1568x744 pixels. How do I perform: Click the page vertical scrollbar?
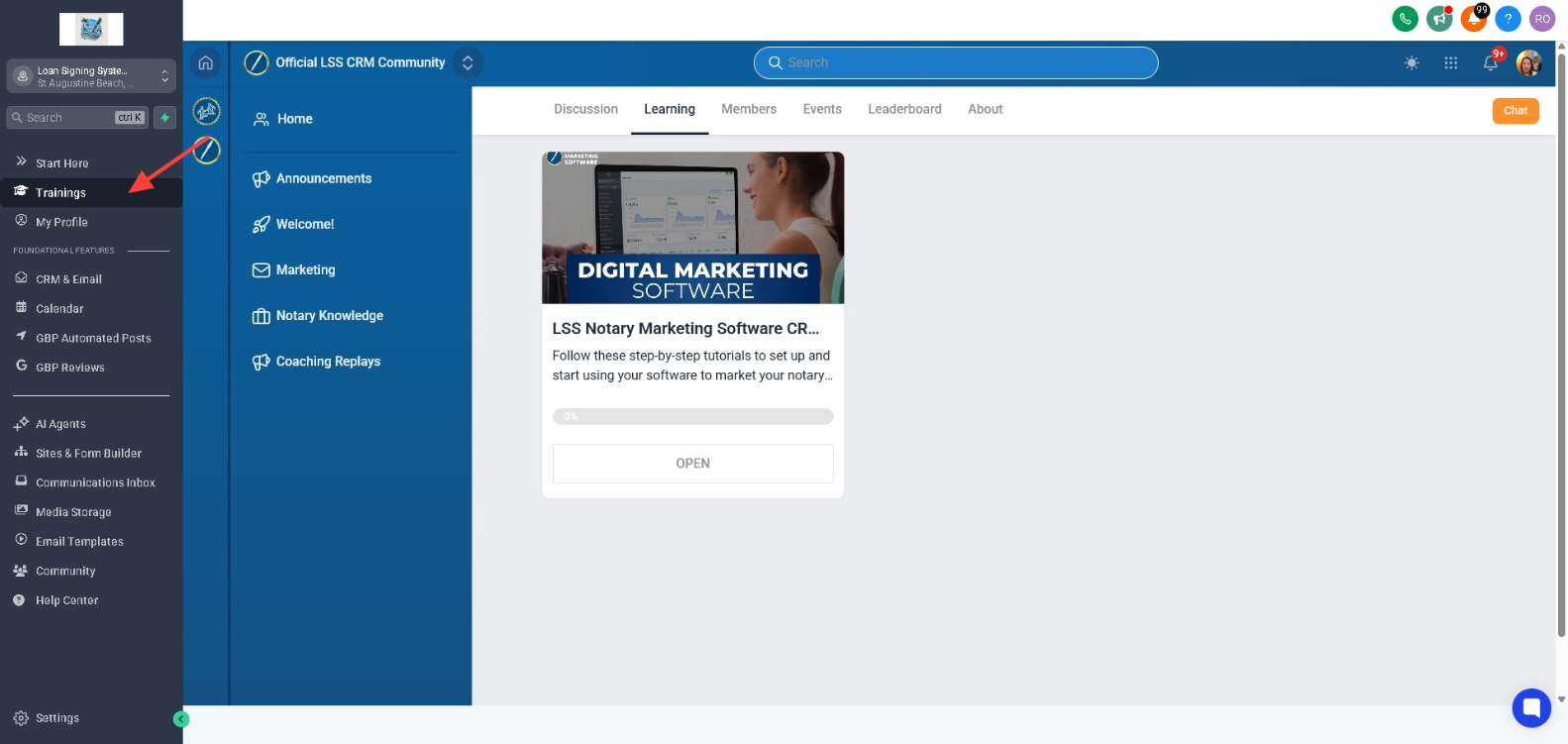pos(1561,345)
